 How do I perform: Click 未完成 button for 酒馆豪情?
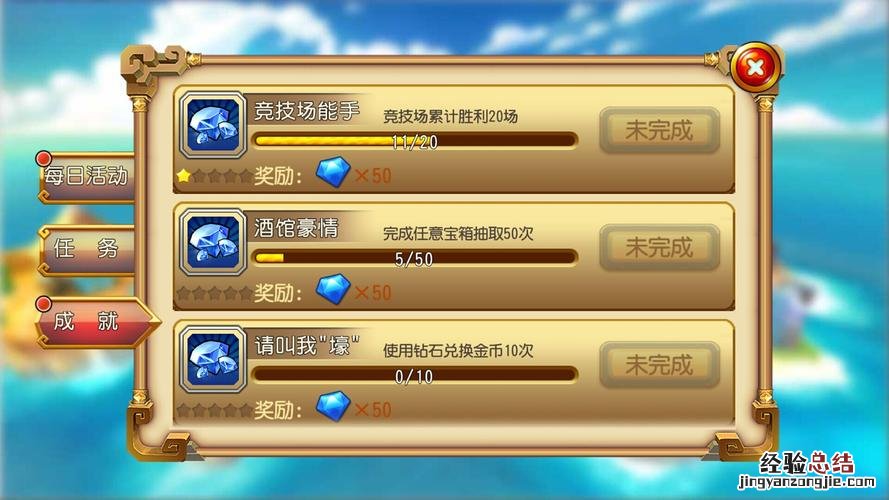point(659,248)
